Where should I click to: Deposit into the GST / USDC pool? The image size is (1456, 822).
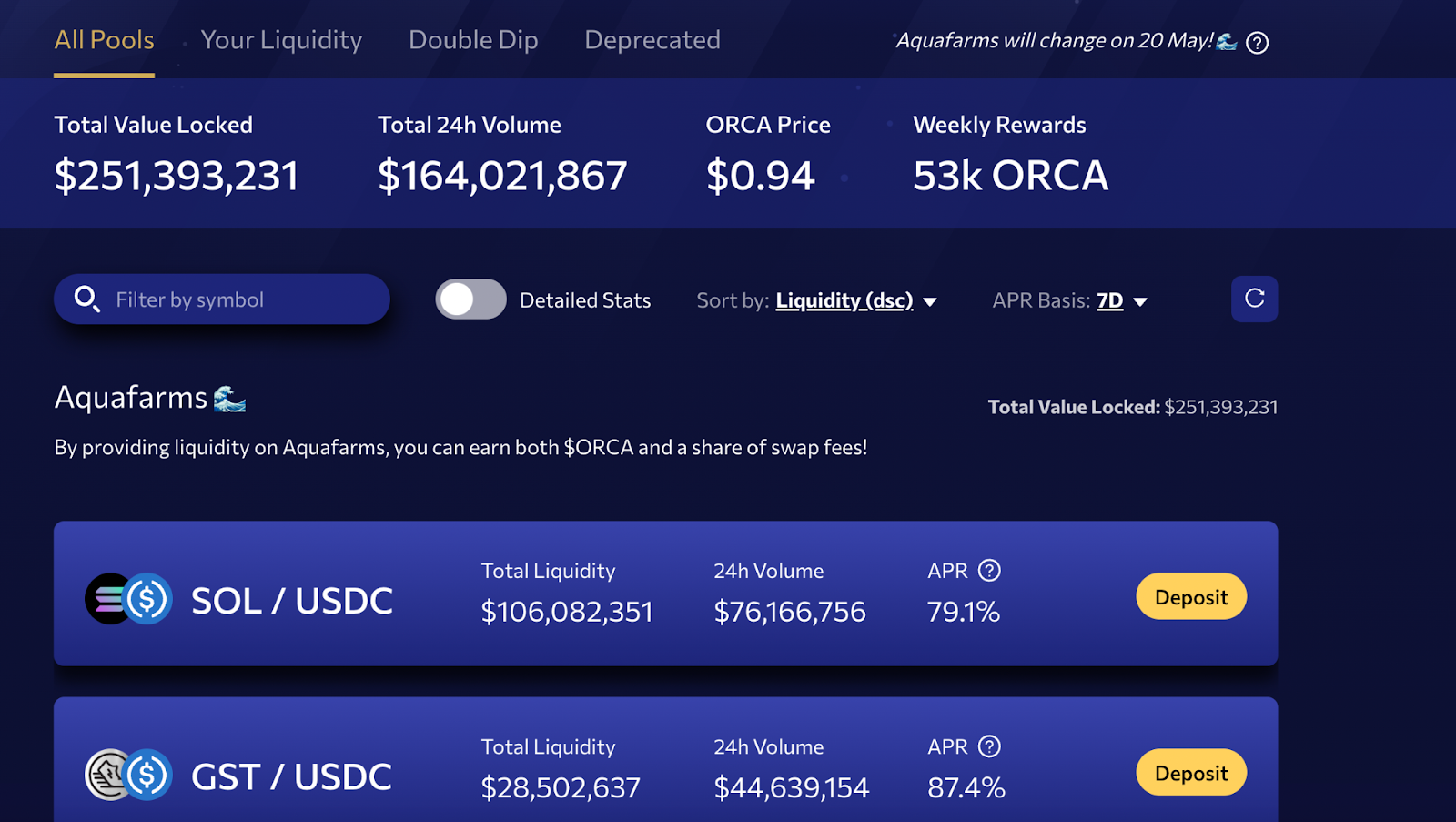tap(1191, 772)
